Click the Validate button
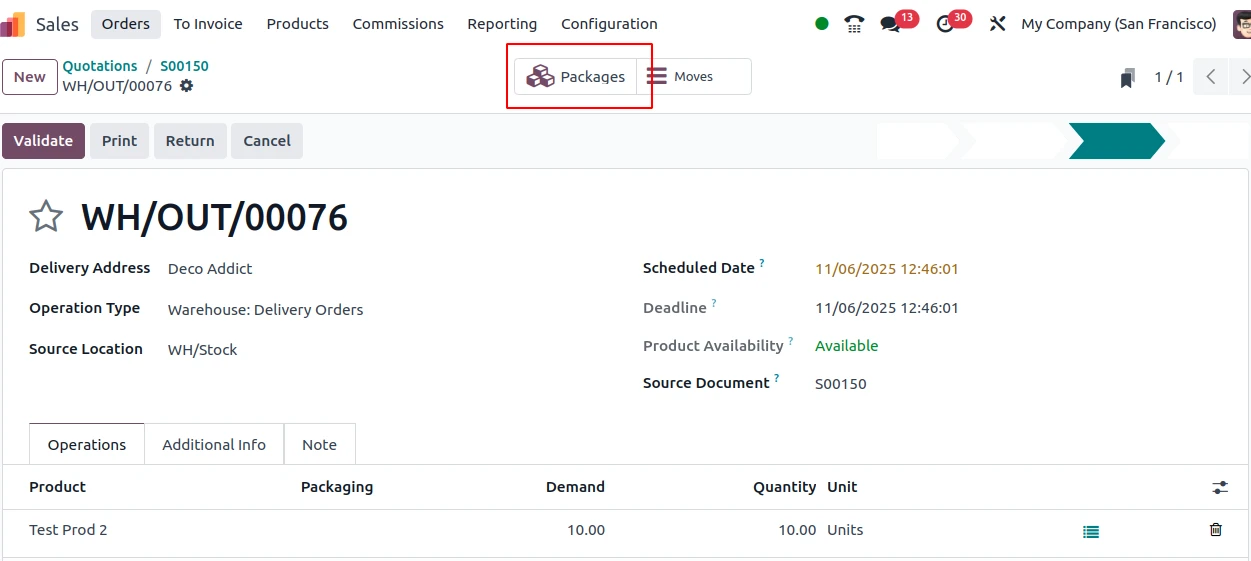This screenshot has height=561, width=1251. pyautogui.click(x=43, y=141)
